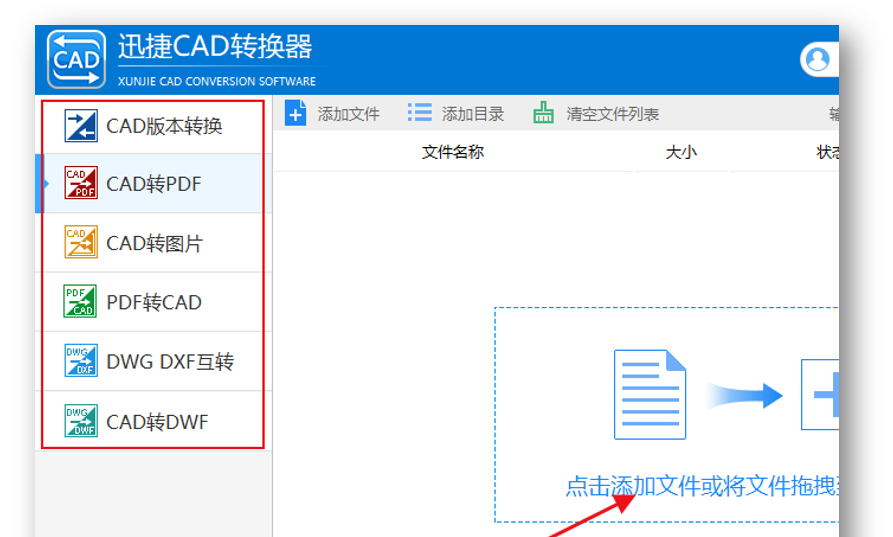Click the red CAD-to-PDF sidebar icon

81,182
